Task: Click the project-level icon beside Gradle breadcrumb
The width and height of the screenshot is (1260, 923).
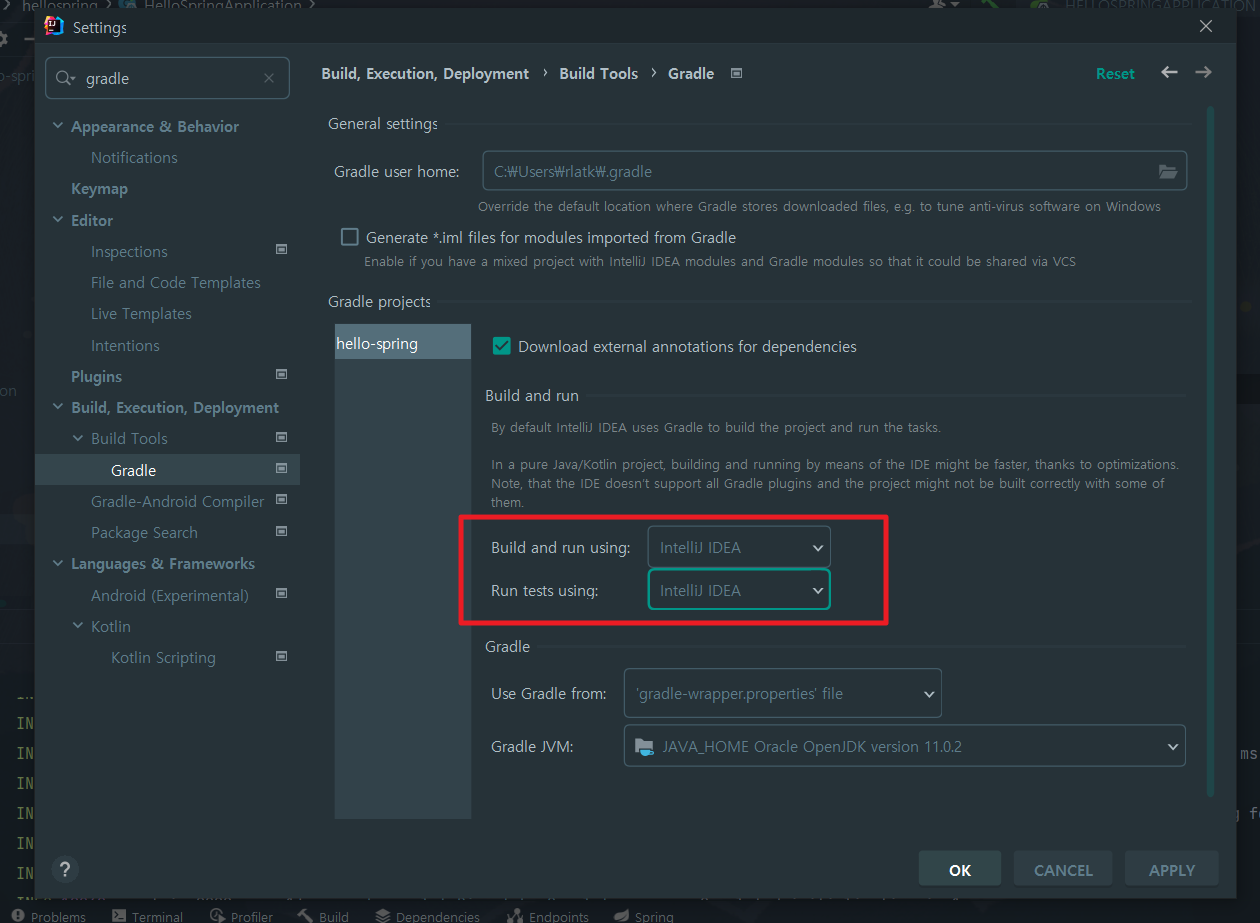Action: pyautogui.click(x=736, y=73)
